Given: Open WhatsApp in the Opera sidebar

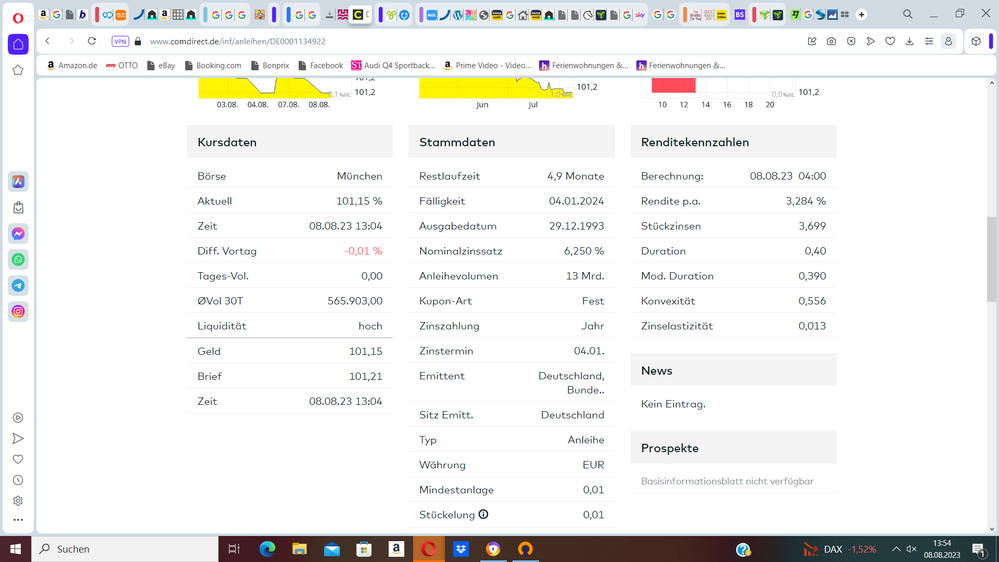Looking at the screenshot, I should pyautogui.click(x=18, y=260).
